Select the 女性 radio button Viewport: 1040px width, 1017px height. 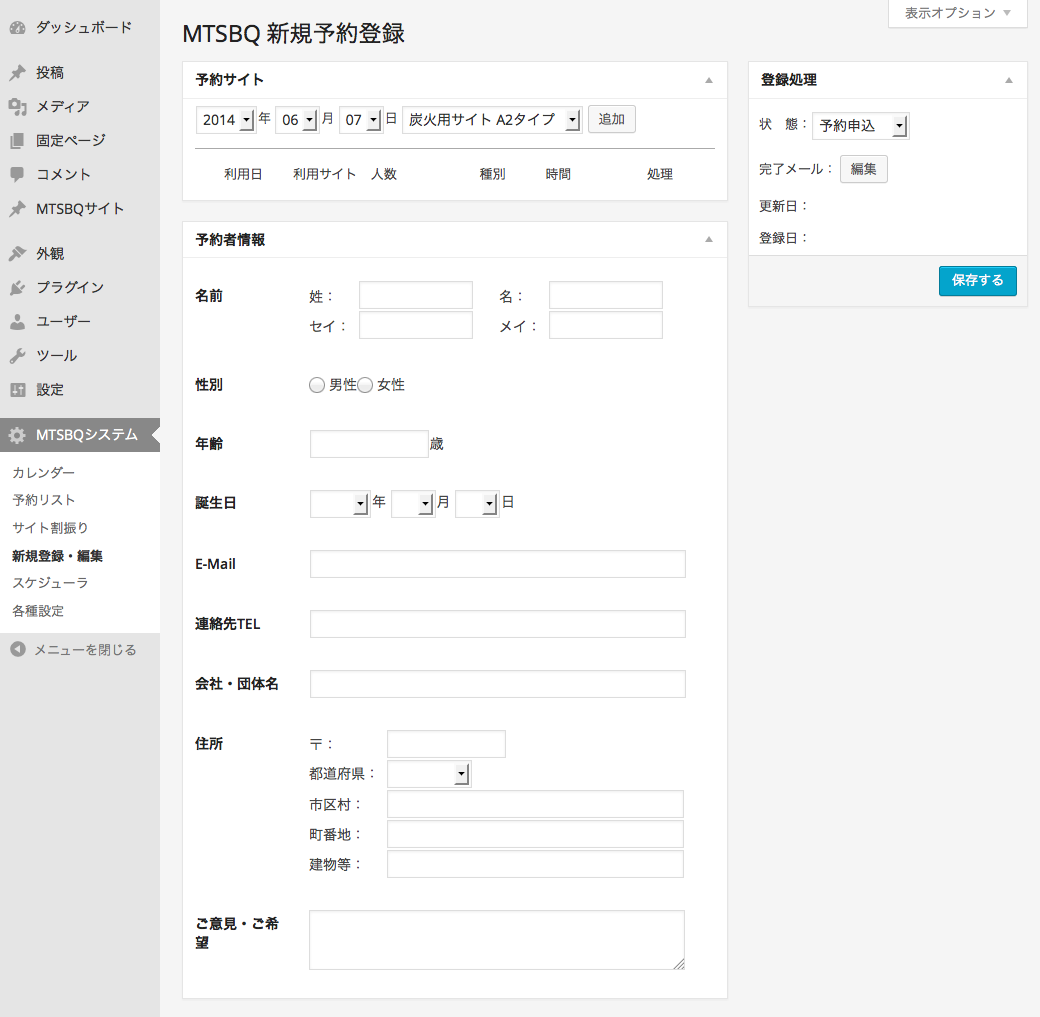[x=365, y=385]
